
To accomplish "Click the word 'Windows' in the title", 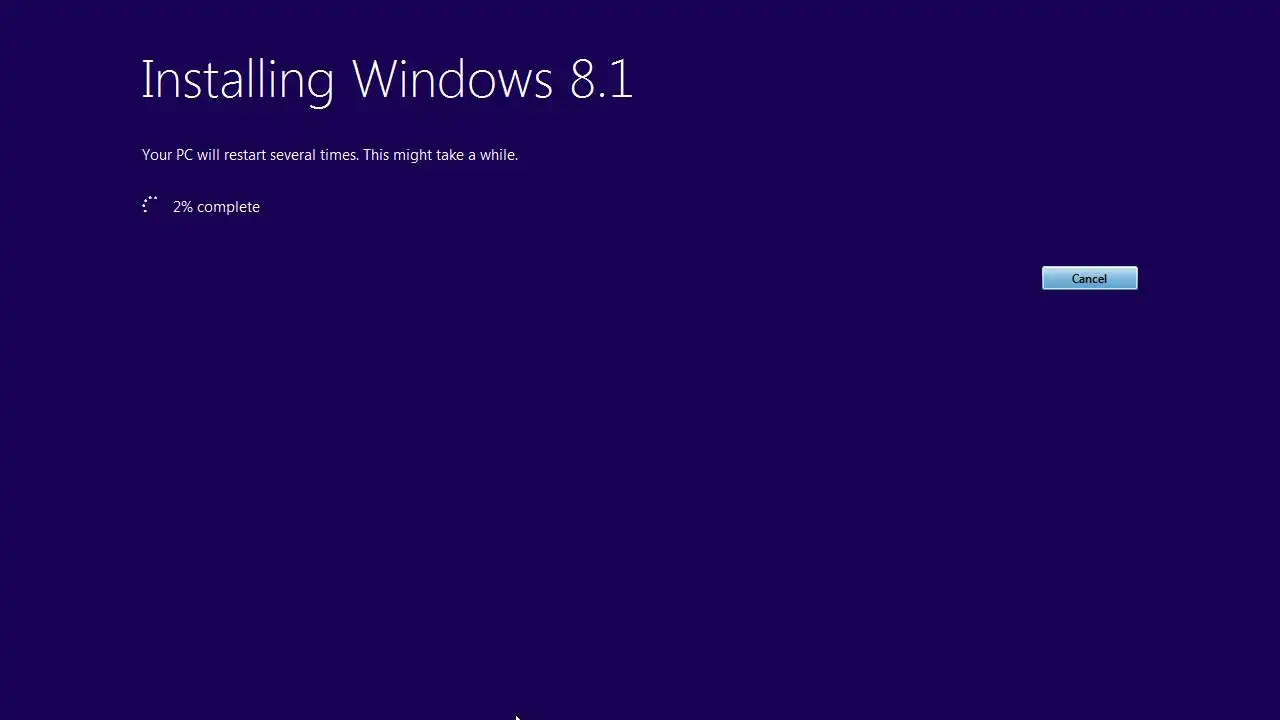I will 453,79.
